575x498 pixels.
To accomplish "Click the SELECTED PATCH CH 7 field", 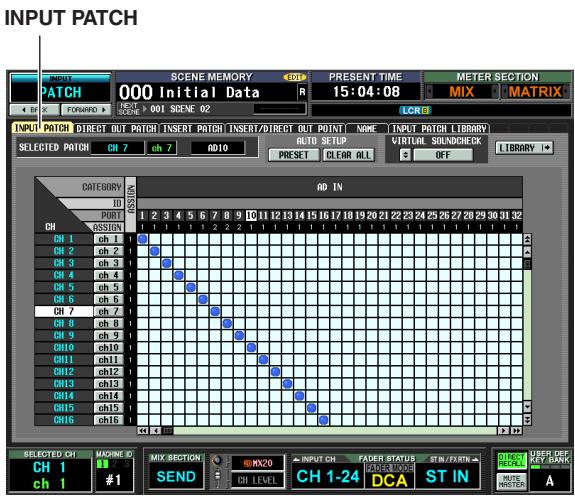I will coord(118,148).
